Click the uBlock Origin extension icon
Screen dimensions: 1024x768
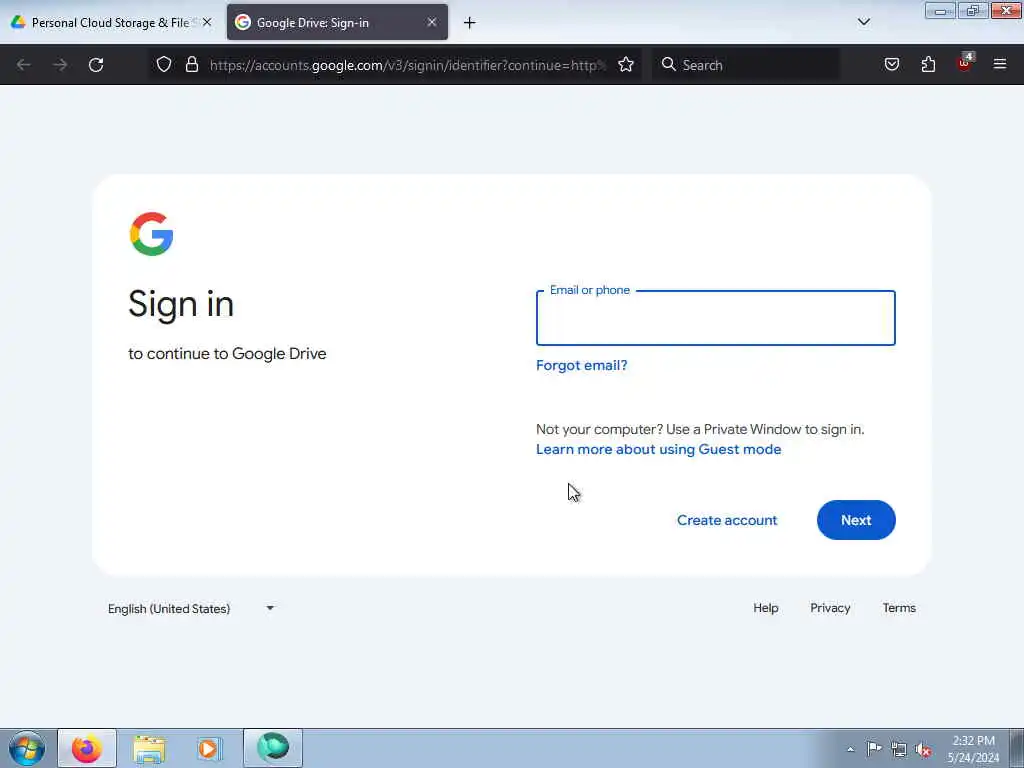pos(965,63)
